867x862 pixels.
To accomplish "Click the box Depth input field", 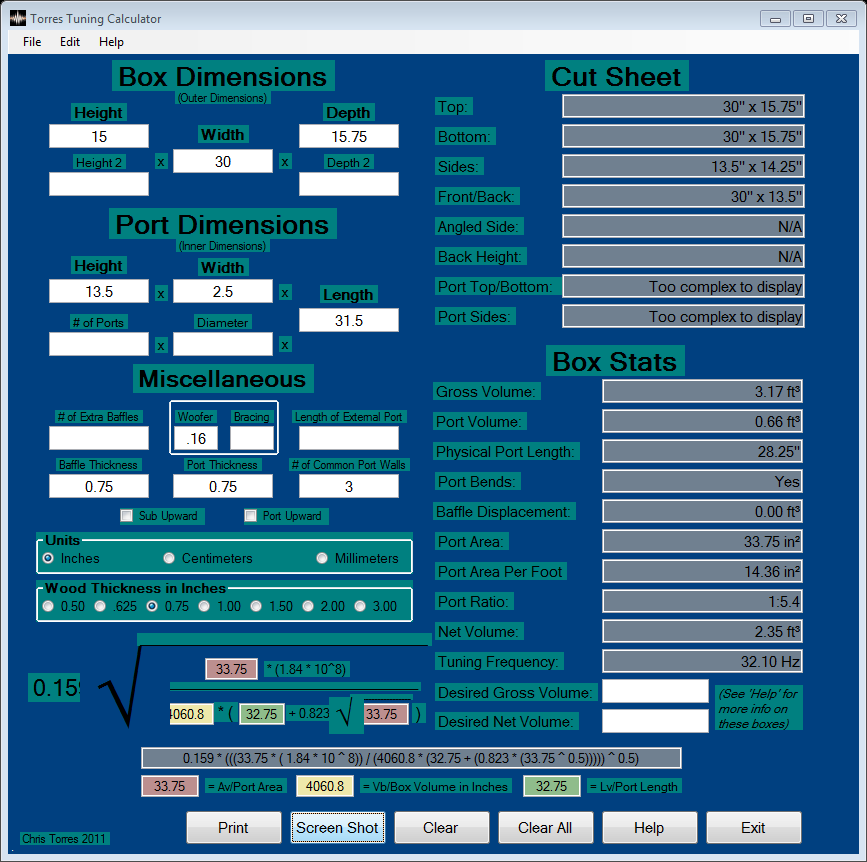I will (x=349, y=136).
